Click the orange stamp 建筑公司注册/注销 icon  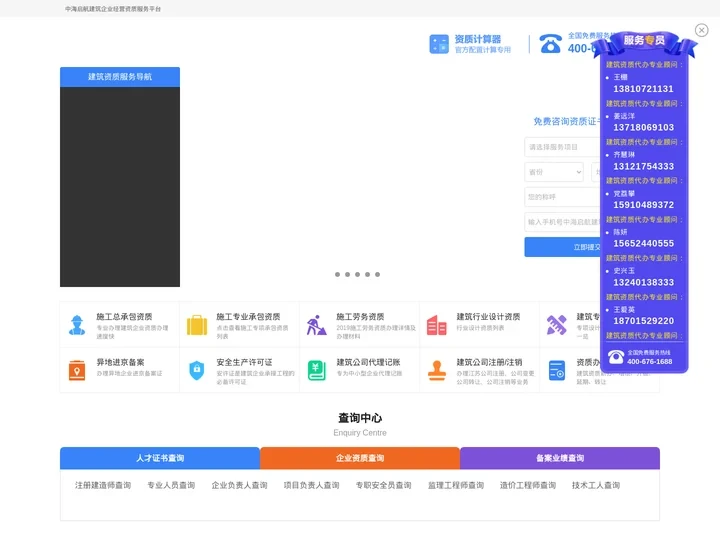[x=437, y=371]
